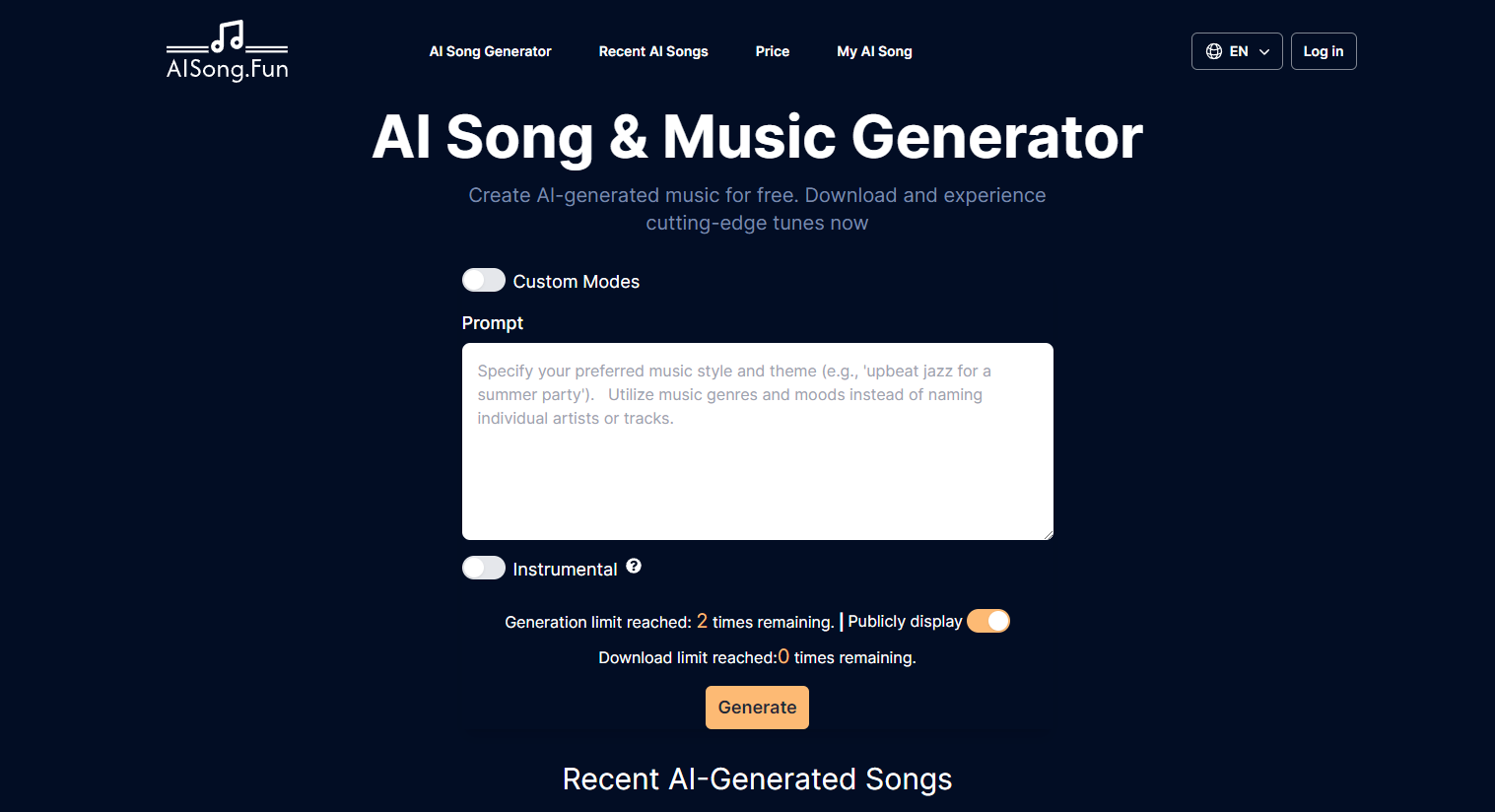Enable the Custom Modes toggle

483,280
